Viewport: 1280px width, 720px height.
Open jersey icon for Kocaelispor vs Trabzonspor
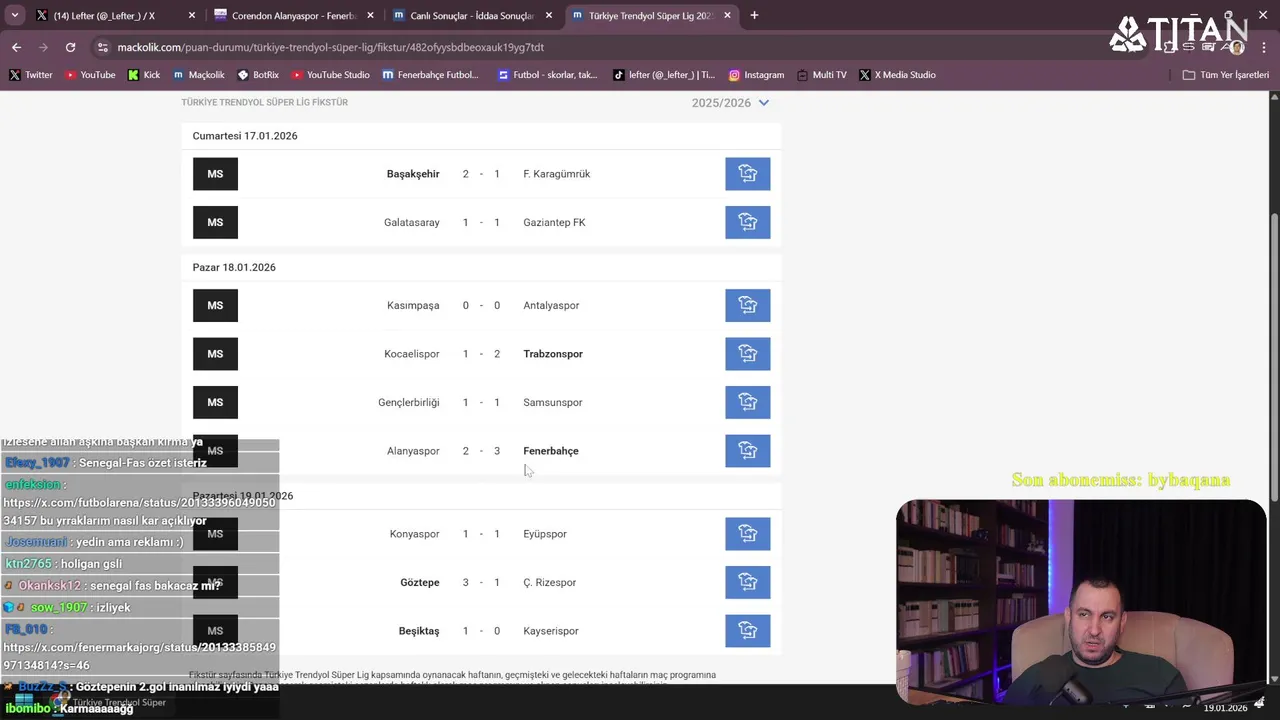tap(747, 354)
